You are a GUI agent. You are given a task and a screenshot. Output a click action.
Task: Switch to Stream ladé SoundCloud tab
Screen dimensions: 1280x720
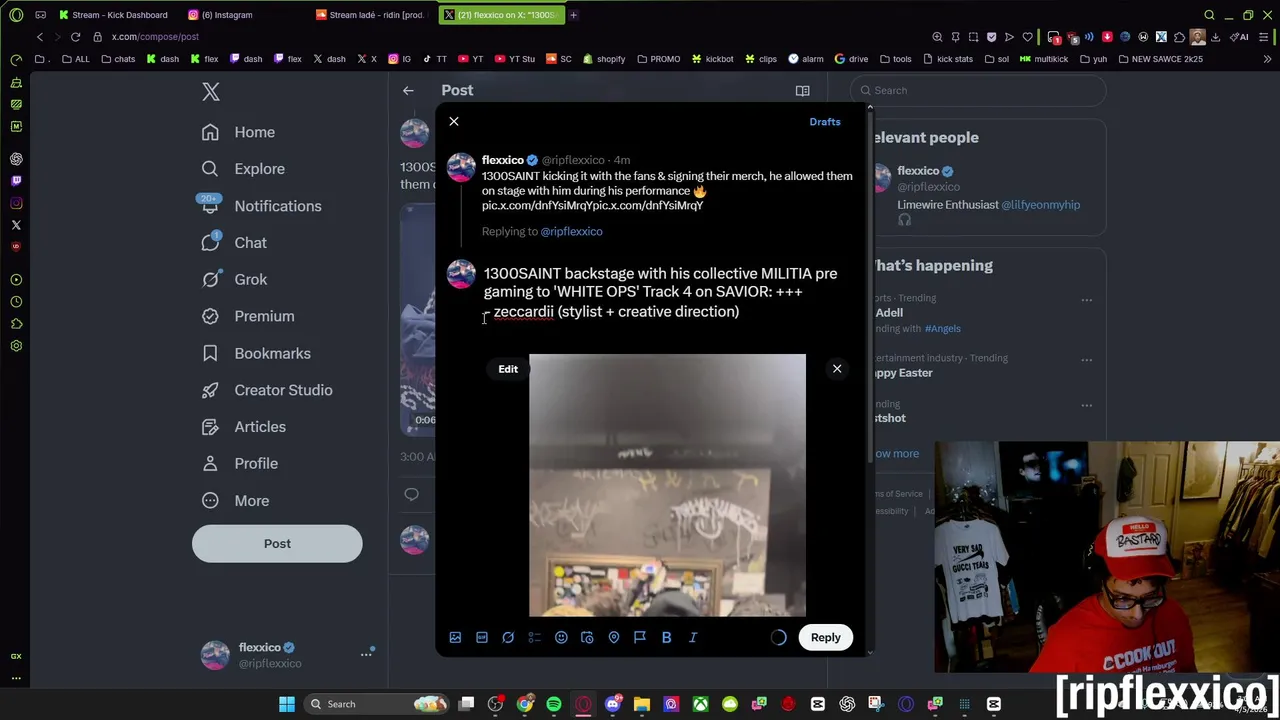[x=370, y=15]
